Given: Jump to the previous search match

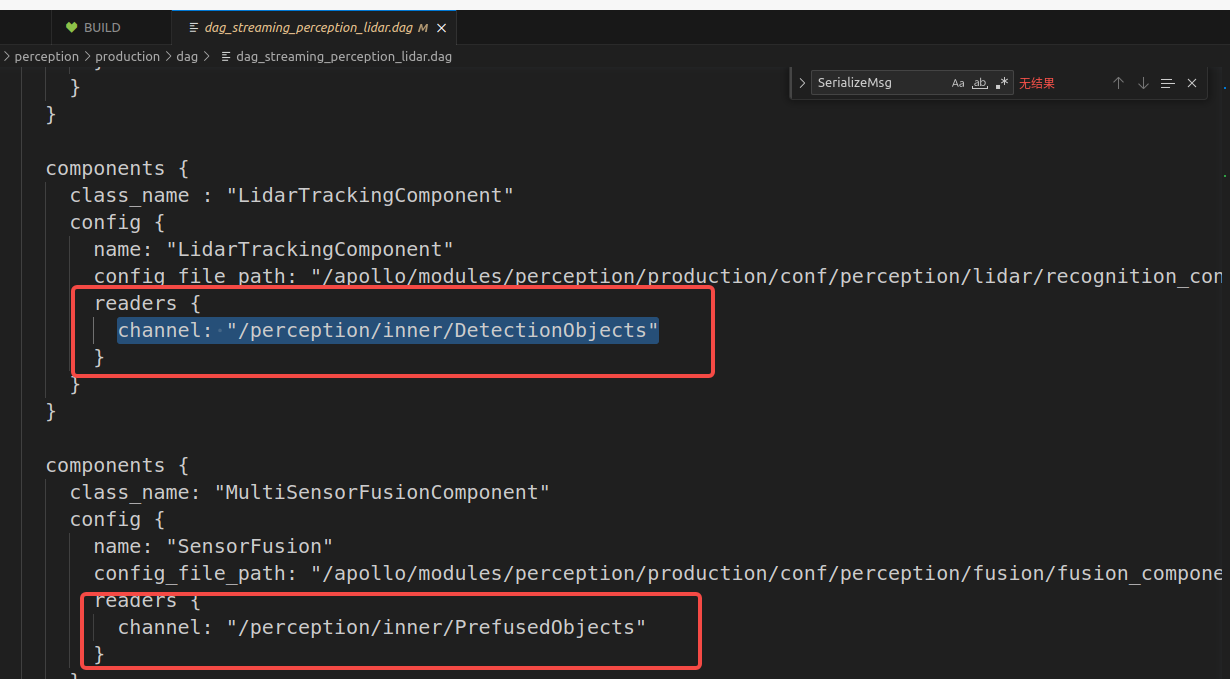Looking at the screenshot, I should pos(1118,83).
